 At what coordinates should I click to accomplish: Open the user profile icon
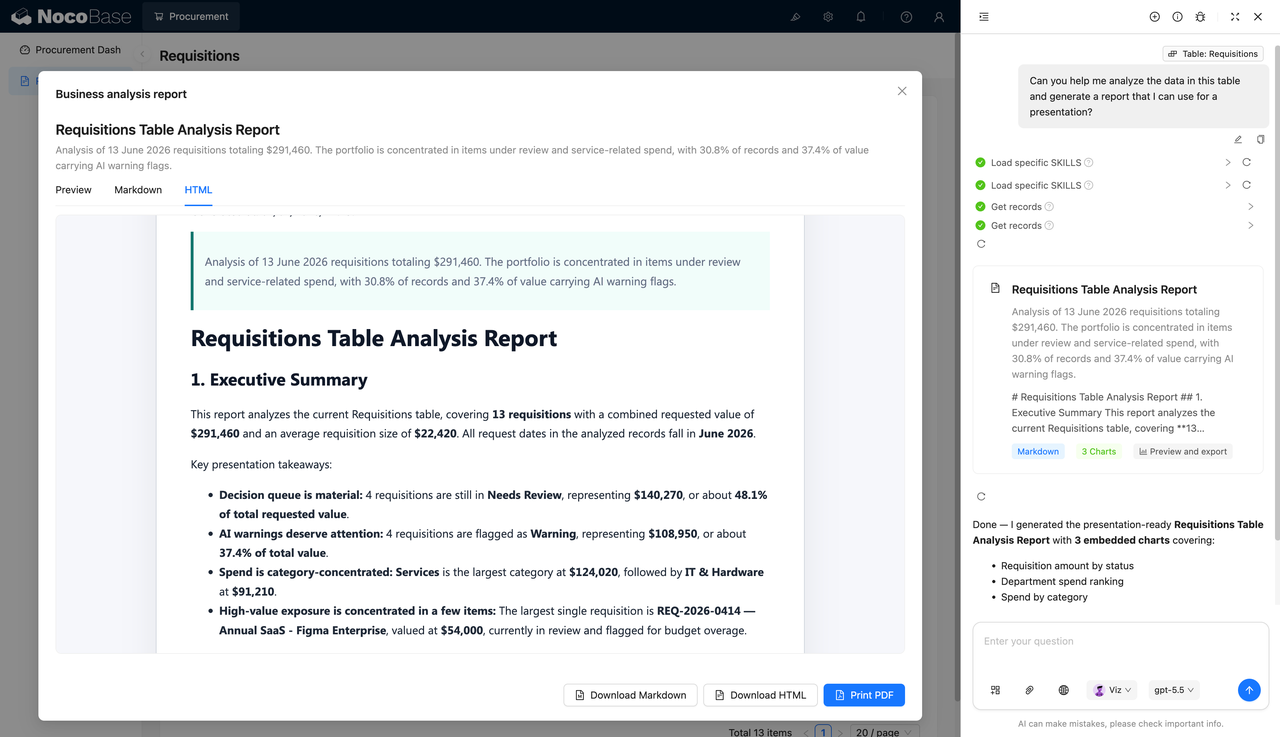pos(938,17)
